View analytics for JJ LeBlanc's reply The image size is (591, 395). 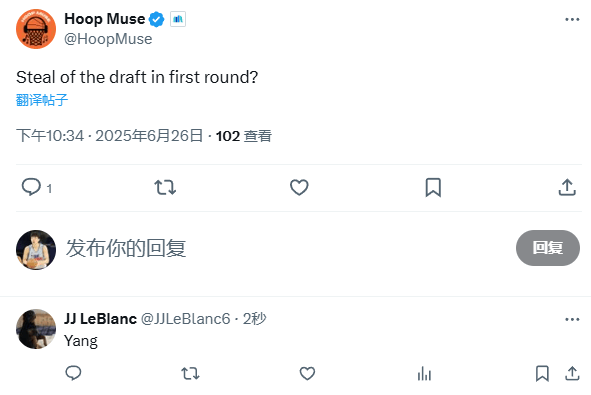(424, 374)
